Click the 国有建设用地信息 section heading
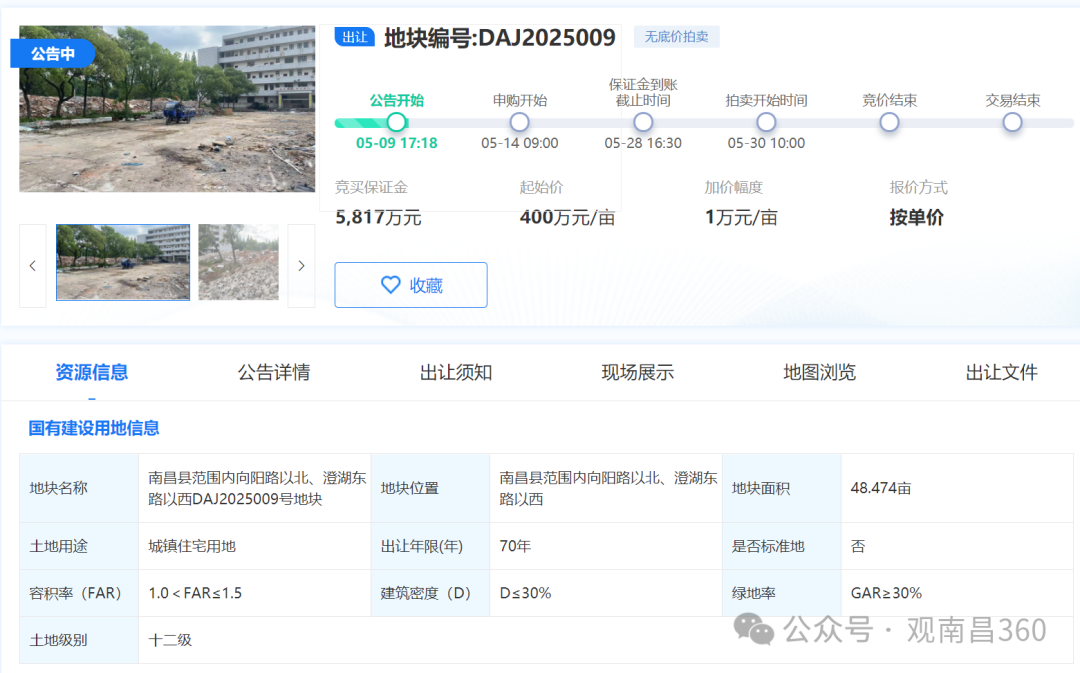 point(94,428)
